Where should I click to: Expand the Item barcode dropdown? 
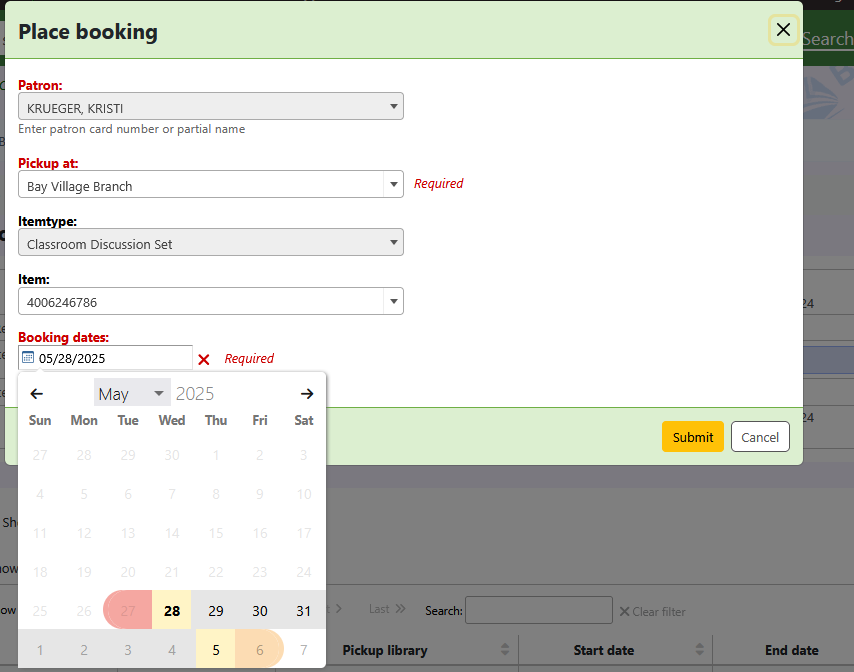pos(394,301)
